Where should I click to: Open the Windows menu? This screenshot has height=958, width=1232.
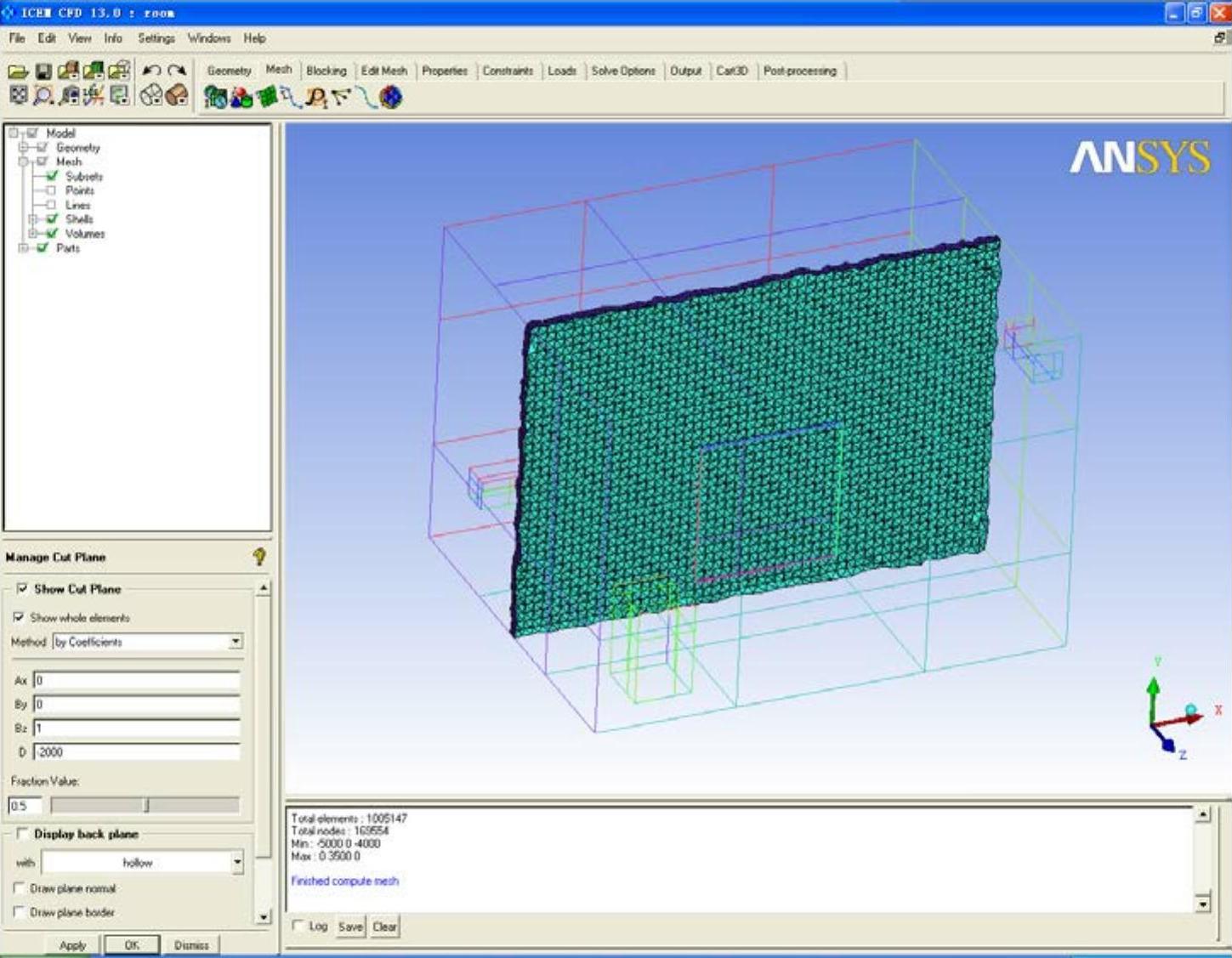(209, 38)
